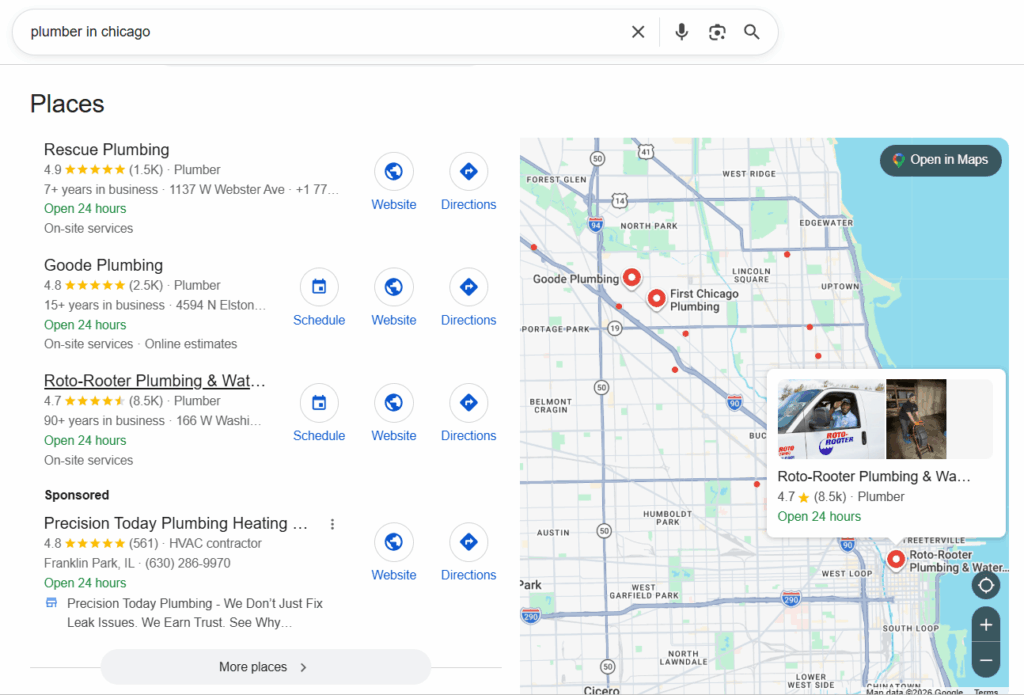This screenshot has width=1024, height=695.
Task: Open Precision Today ad options menu
Action: click(332, 524)
